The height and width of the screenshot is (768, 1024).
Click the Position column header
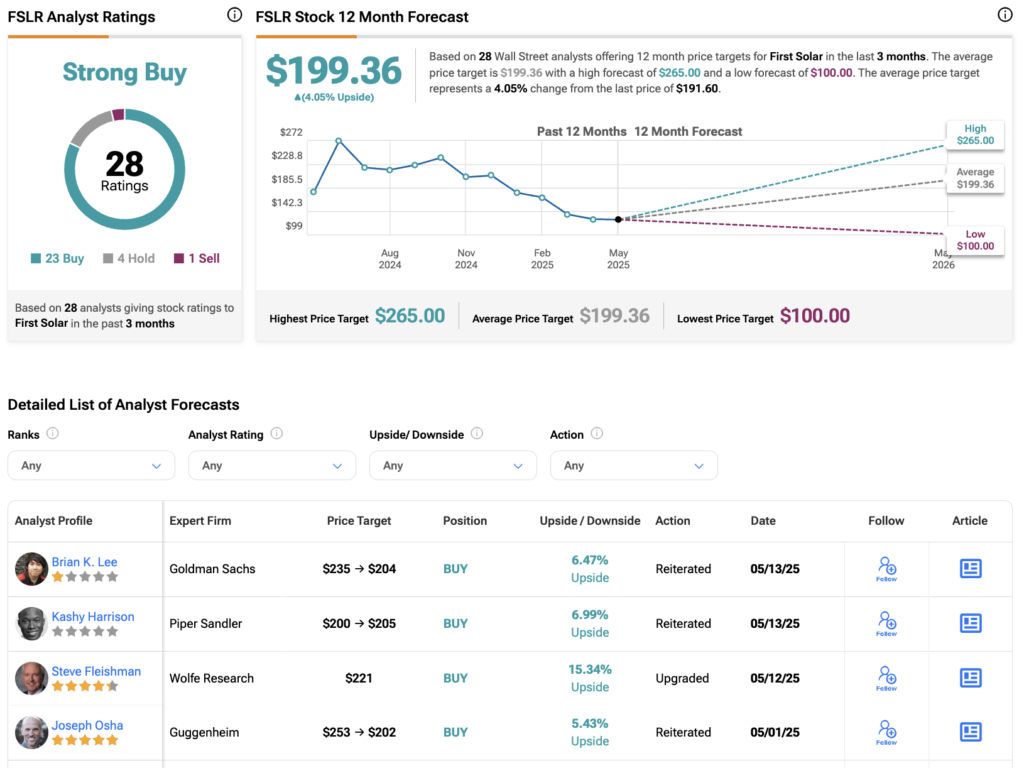pos(465,520)
